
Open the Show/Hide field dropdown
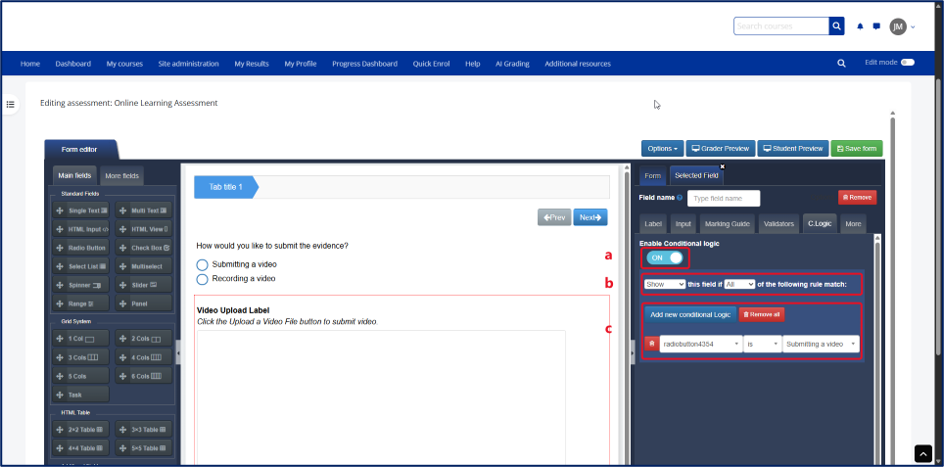tap(664, 284)
